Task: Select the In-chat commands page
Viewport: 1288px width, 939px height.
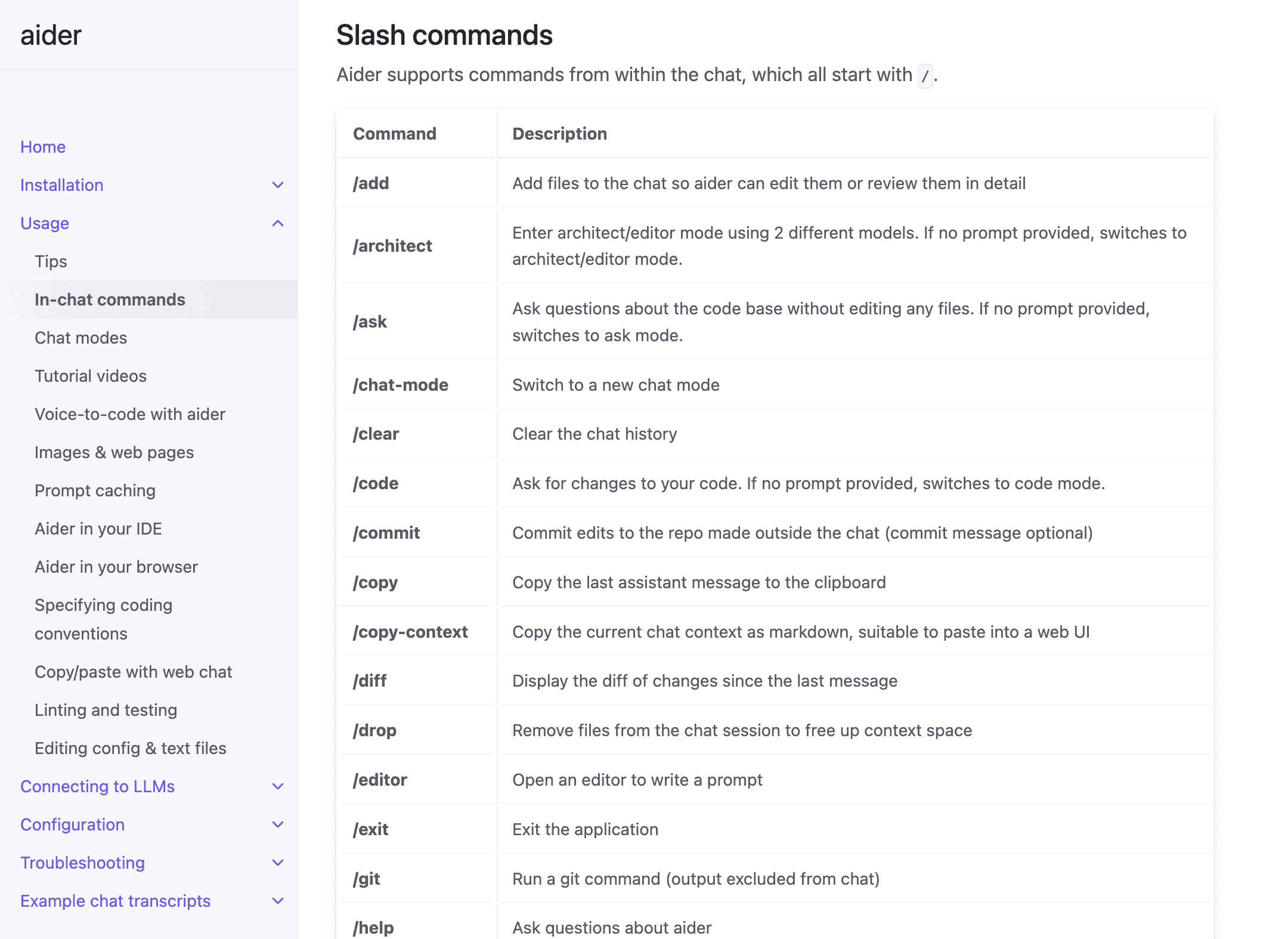Action: (x=110, y=299)
